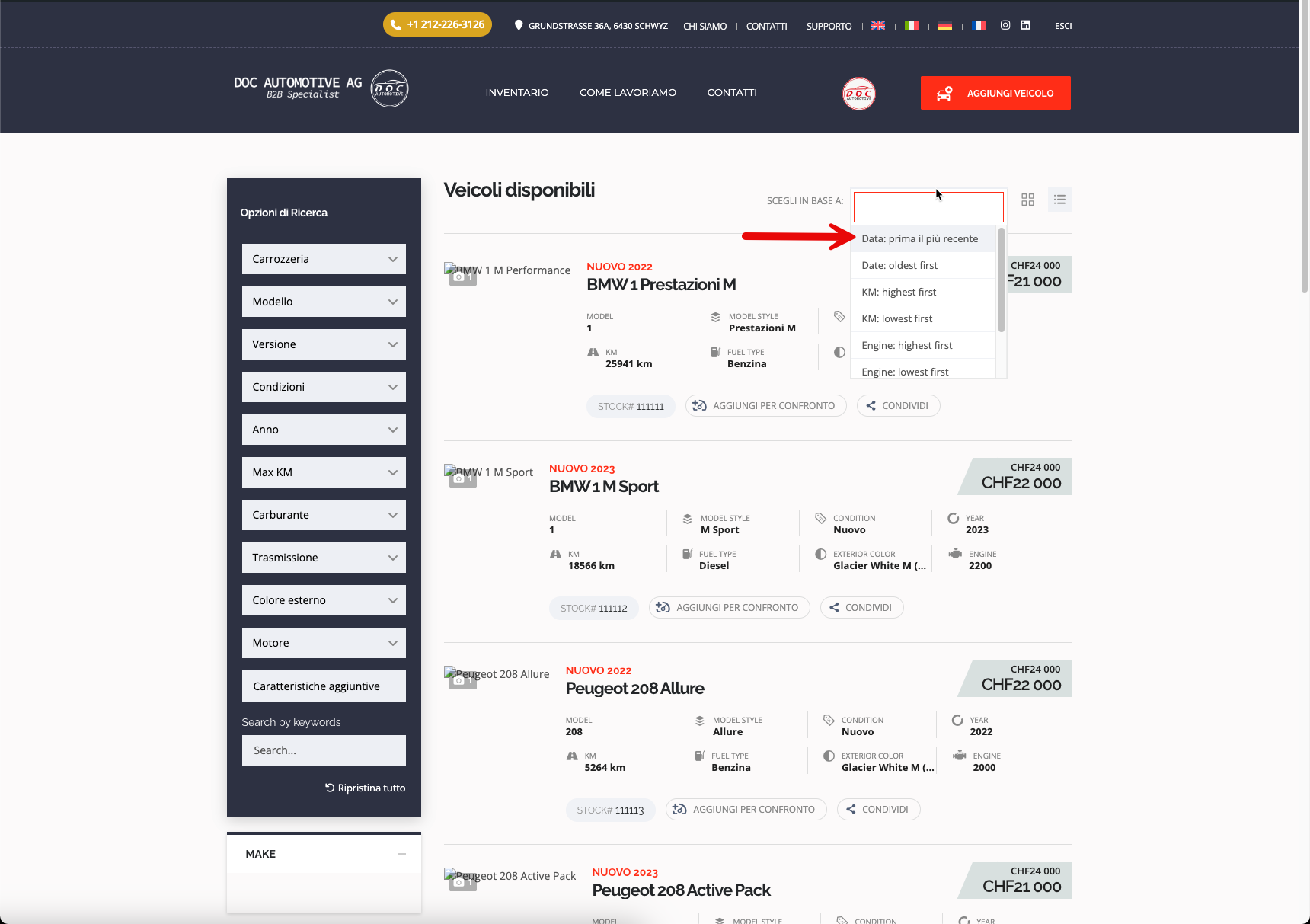Switch language to English flag

(x=878, y=25)
